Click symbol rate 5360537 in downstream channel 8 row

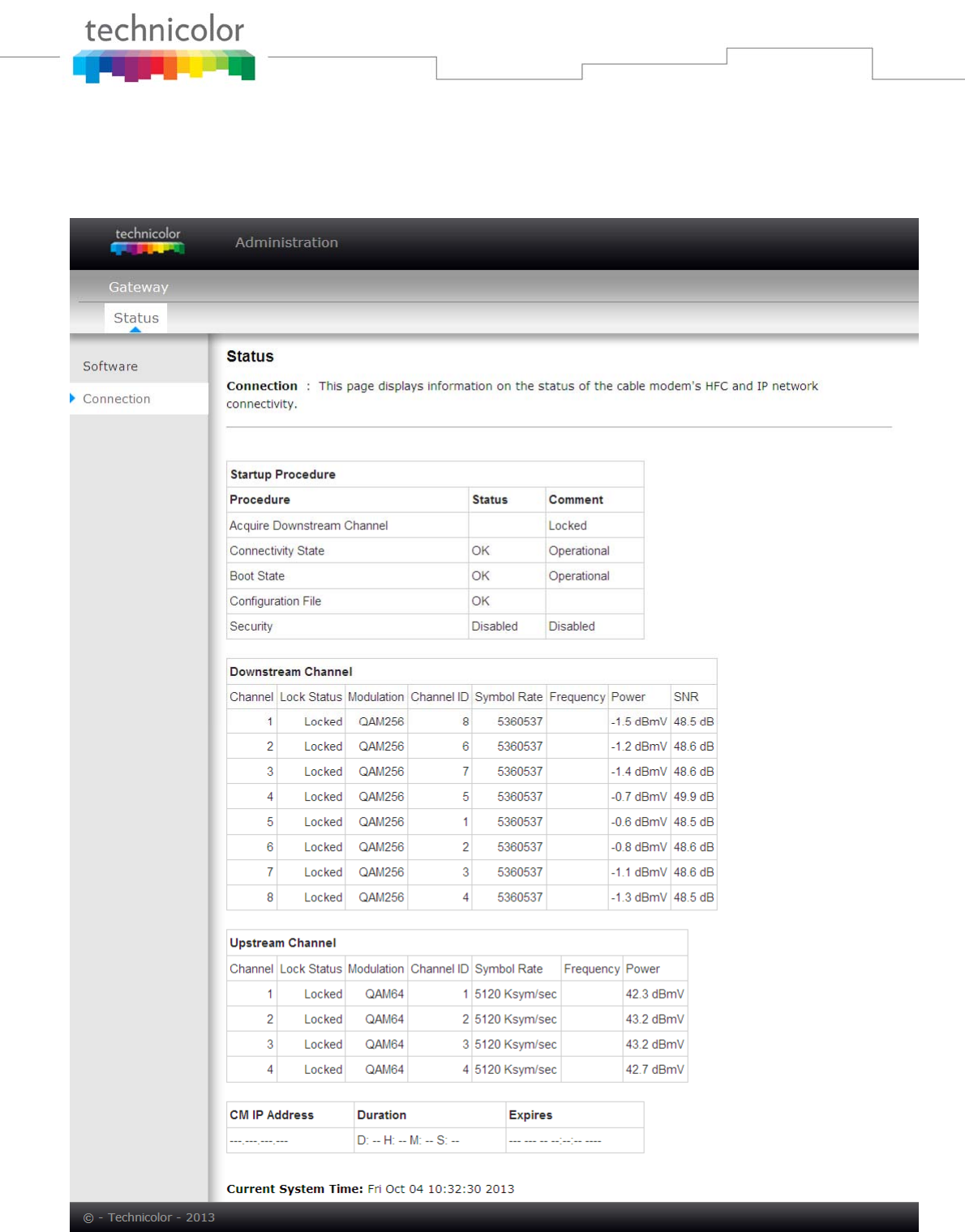pyautogui.click(x=520, y=897)
